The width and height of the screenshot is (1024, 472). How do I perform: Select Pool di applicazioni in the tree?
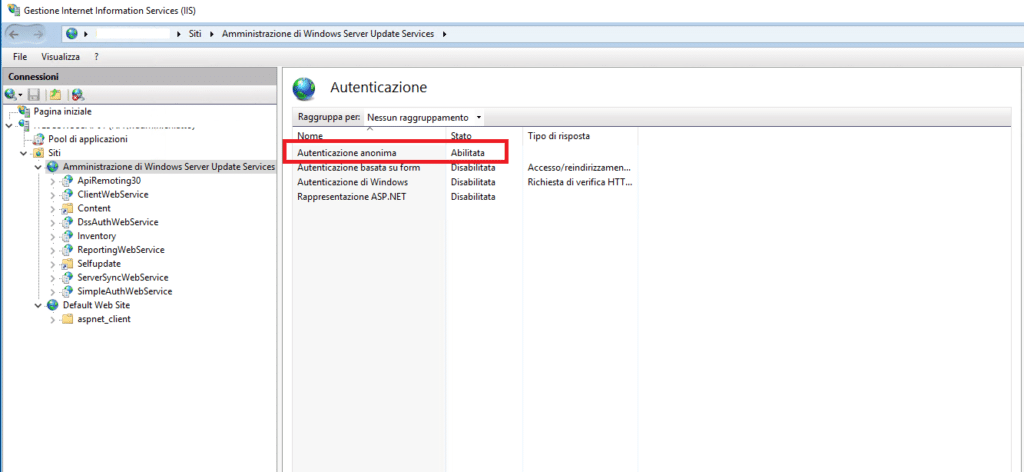[x=88, y=139]
